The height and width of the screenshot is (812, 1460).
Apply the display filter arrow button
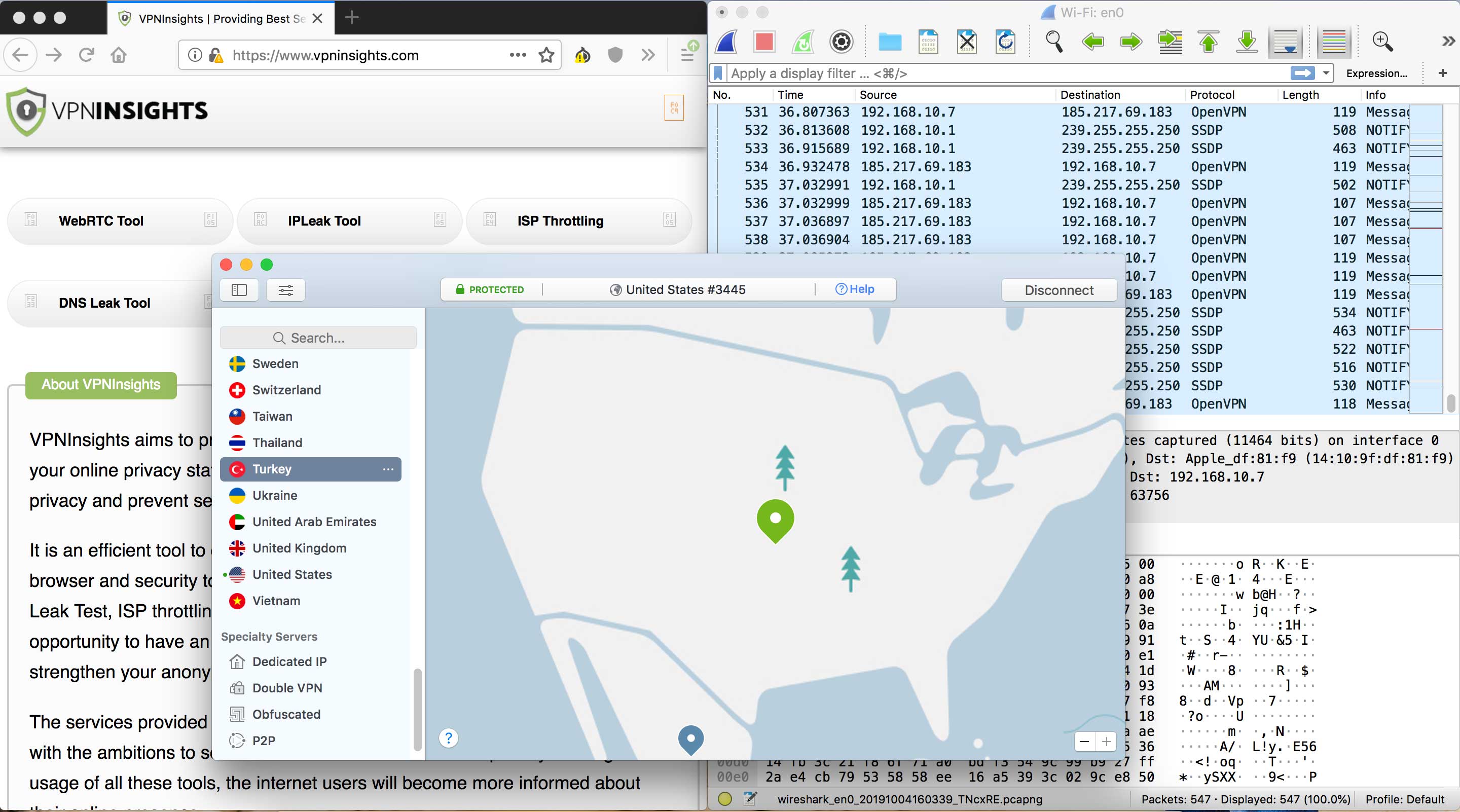point(1302,73)
